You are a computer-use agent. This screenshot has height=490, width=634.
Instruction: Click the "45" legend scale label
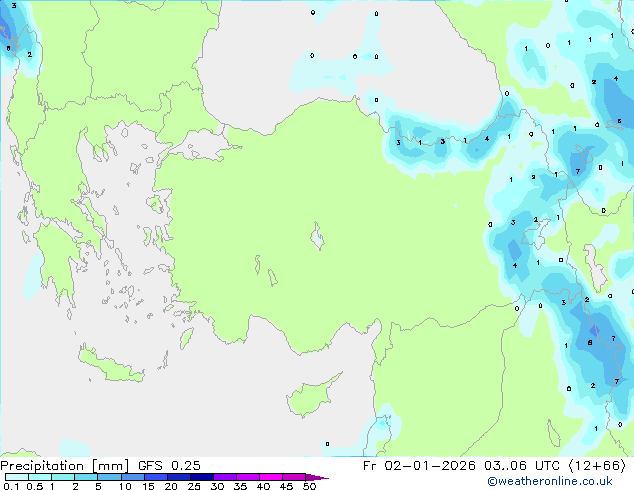point(286,486)
